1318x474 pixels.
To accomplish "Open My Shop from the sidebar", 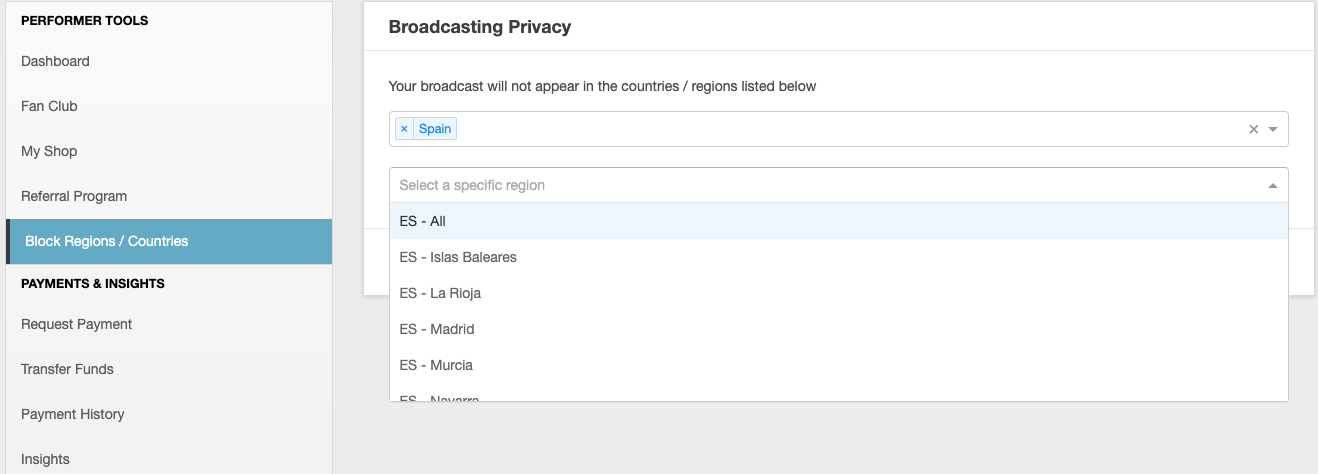I will click(x=49, y=151).
